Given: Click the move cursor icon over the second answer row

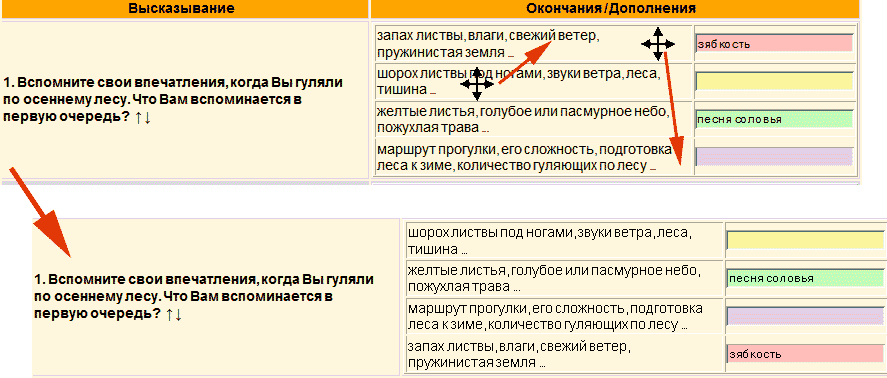Looking at the screenshot, I should click(477, 85).
